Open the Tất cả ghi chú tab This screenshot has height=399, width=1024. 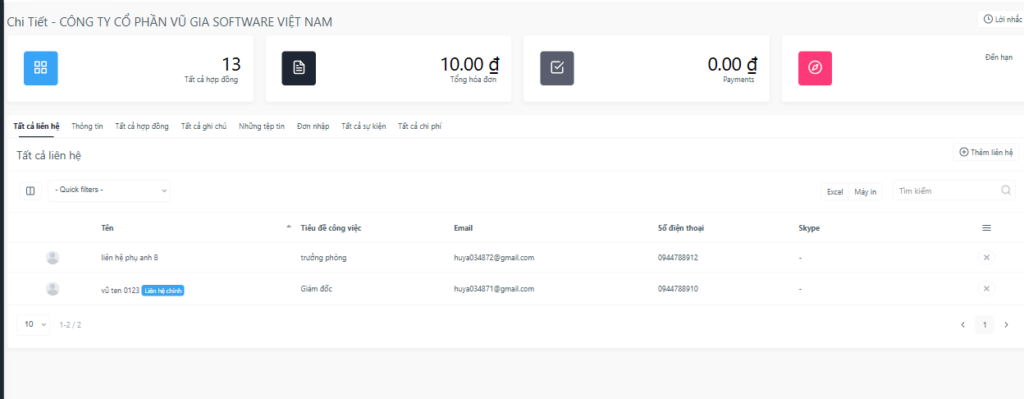click(204, 127)
